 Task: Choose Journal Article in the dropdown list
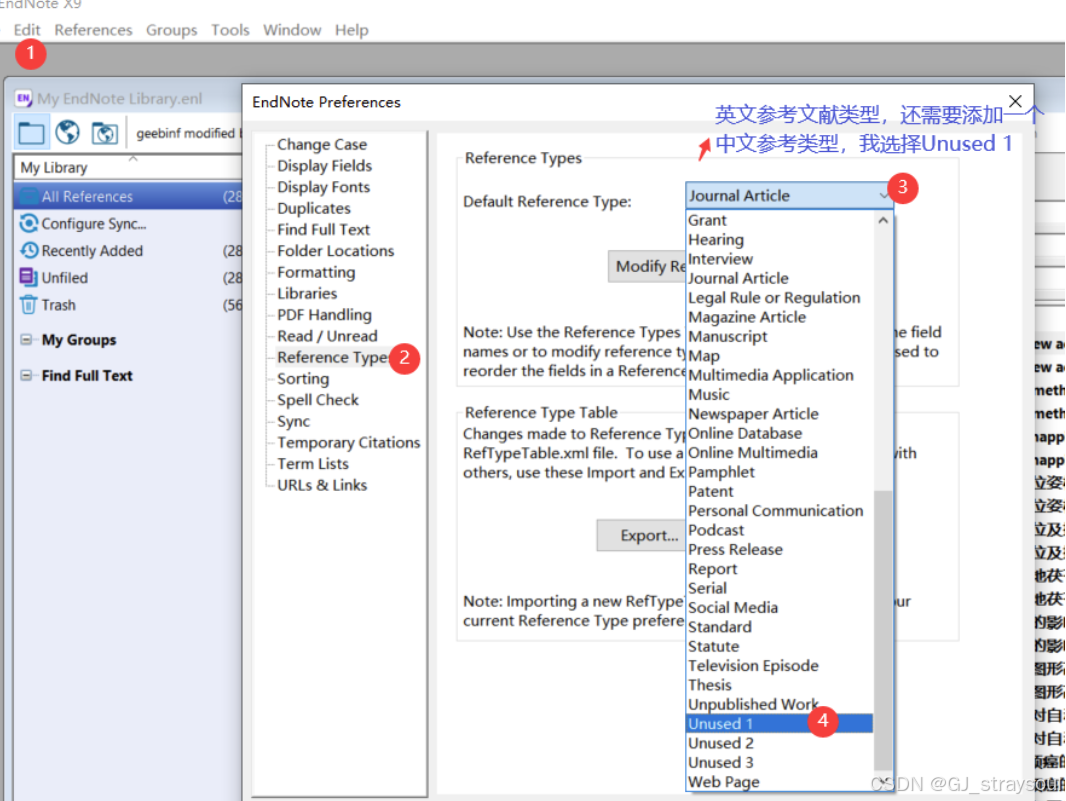(x=780, y=278)
